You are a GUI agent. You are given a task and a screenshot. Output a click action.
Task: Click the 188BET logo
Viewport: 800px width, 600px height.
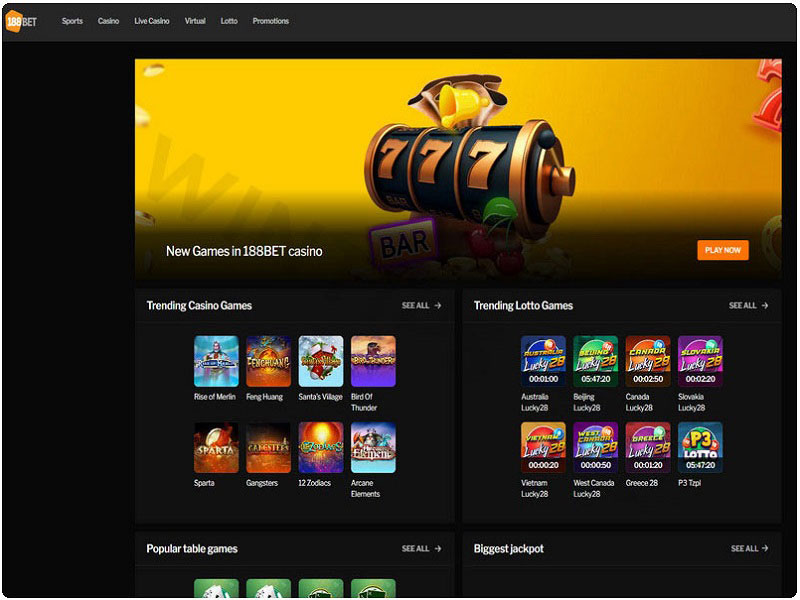click(x=21, y=21)
